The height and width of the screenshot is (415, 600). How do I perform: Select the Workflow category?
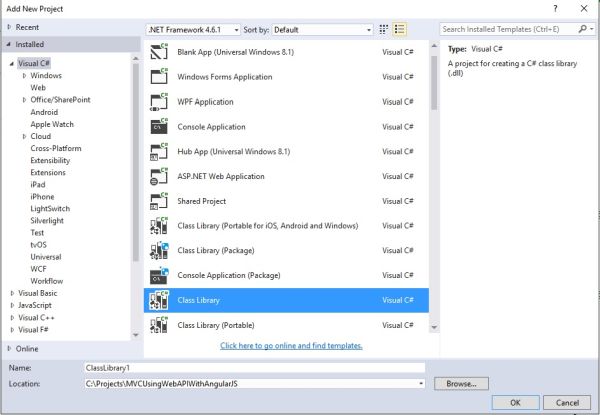point(47,281)
